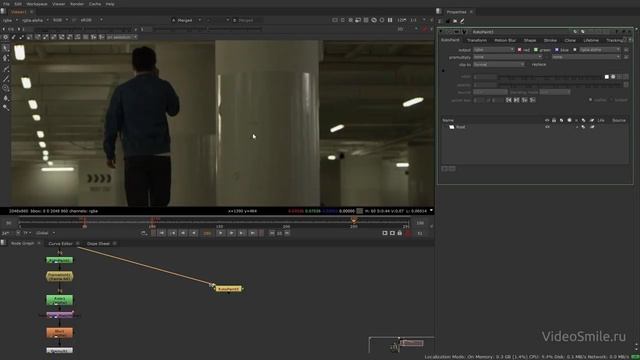The image size is (640, 360).
Task: Open the viewer RGB display dropdown
Action: (60, 20)
